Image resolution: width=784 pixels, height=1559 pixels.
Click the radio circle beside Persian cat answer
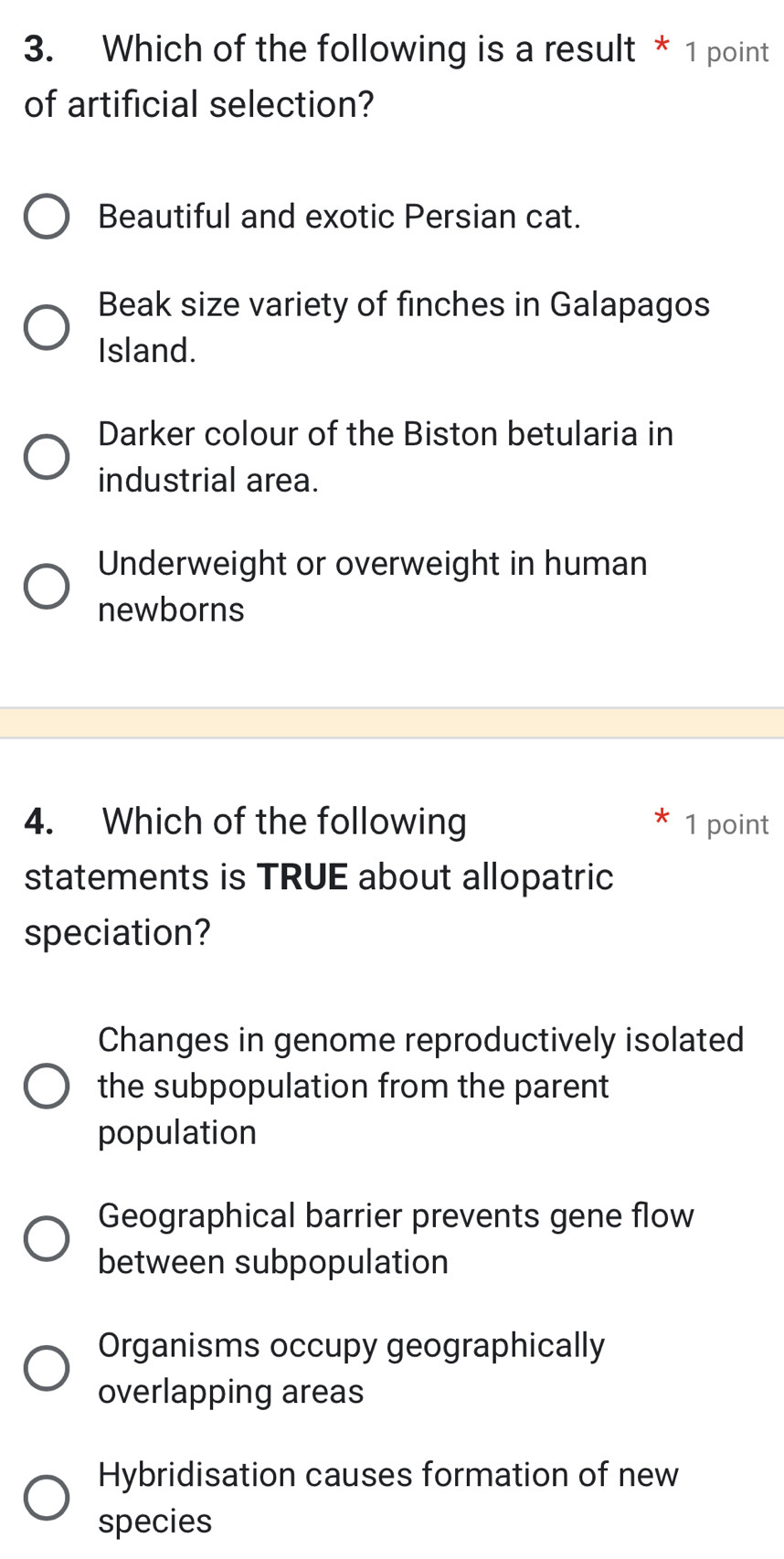pos(47,217)
